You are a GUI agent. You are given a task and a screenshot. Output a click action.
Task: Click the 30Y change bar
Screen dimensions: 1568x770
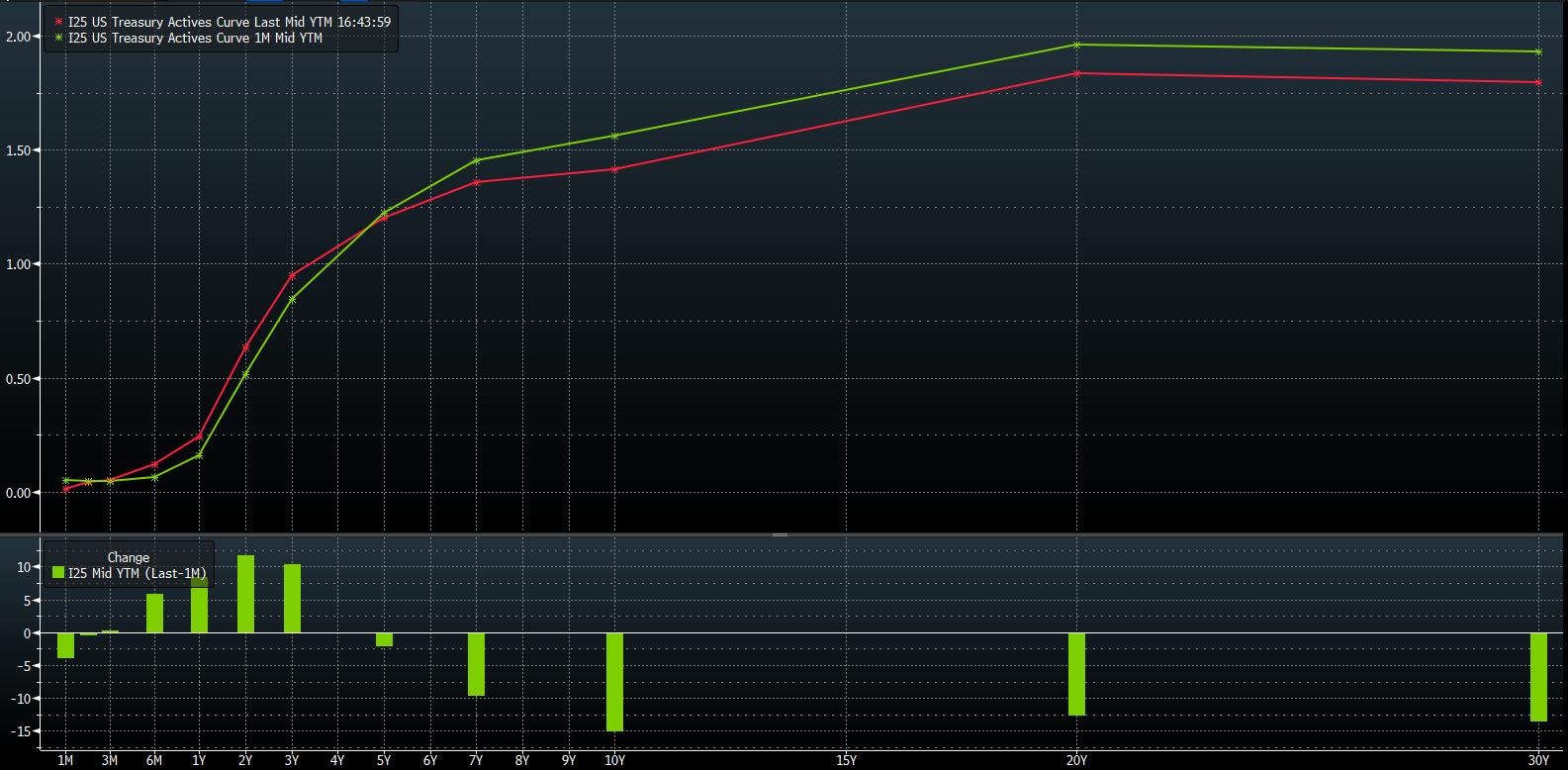tap(1538, 677)
